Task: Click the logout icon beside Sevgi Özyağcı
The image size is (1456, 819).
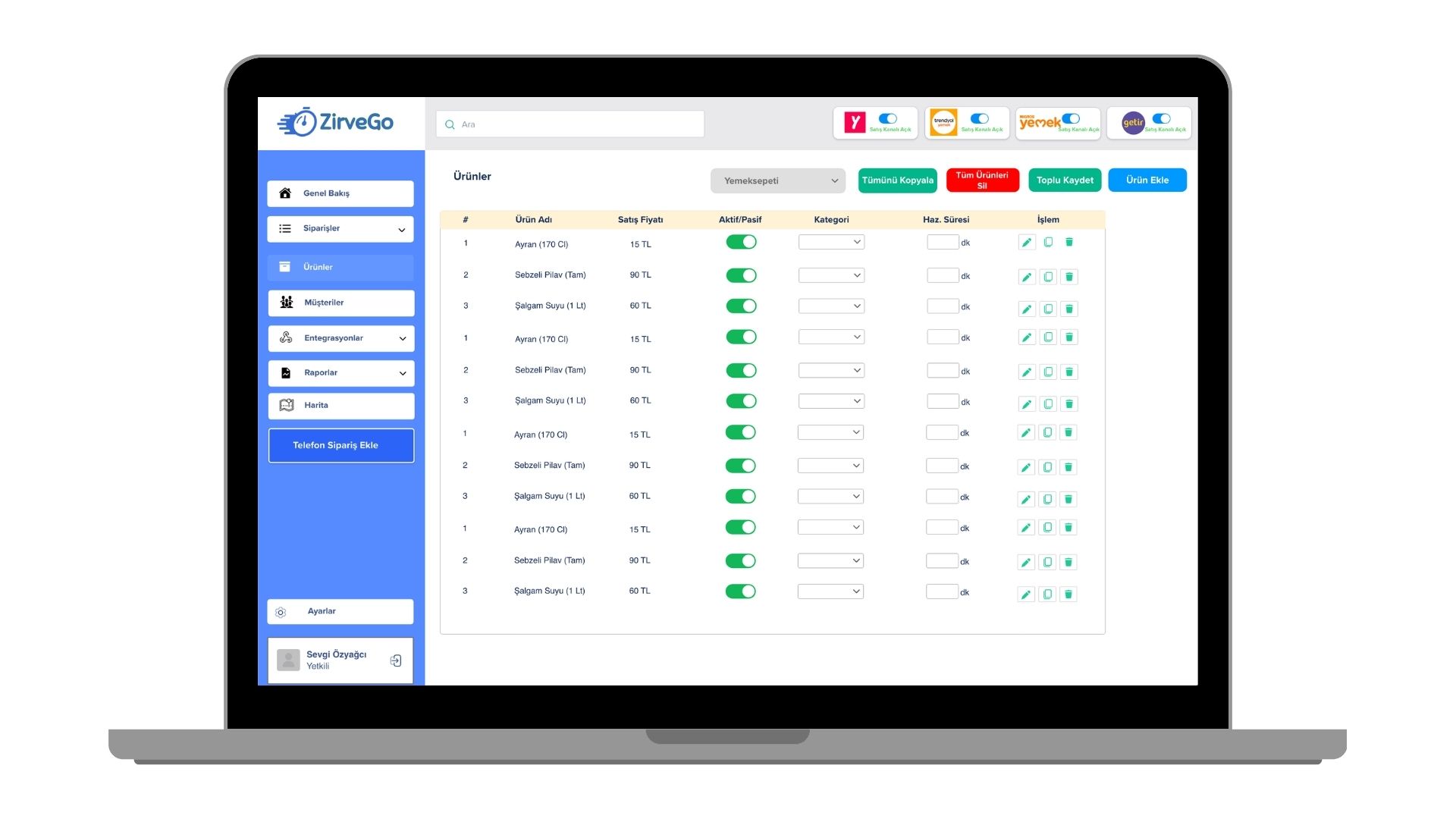Action: [x=396, y=661]
